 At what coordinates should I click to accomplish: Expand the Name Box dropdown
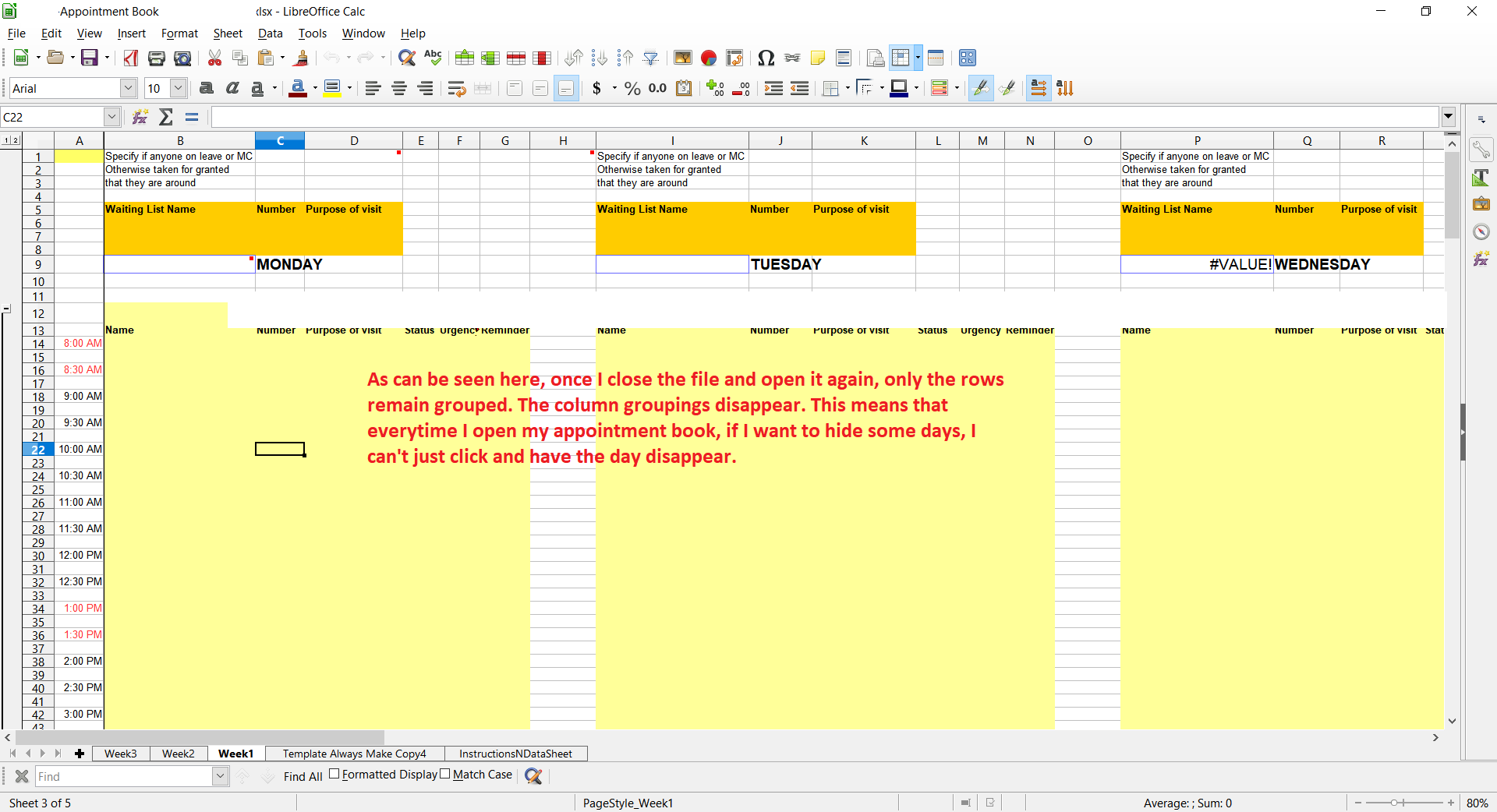coord(111,117)
